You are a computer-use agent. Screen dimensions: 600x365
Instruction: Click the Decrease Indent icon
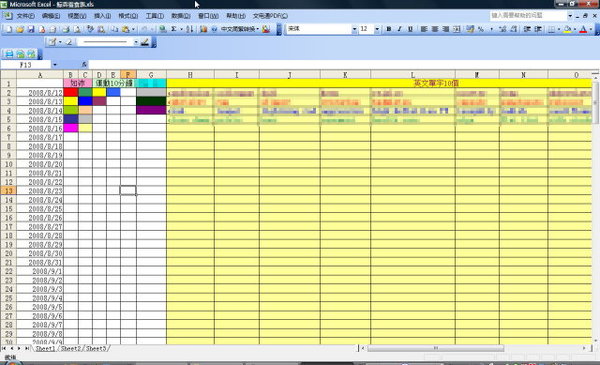coord(527,29)
